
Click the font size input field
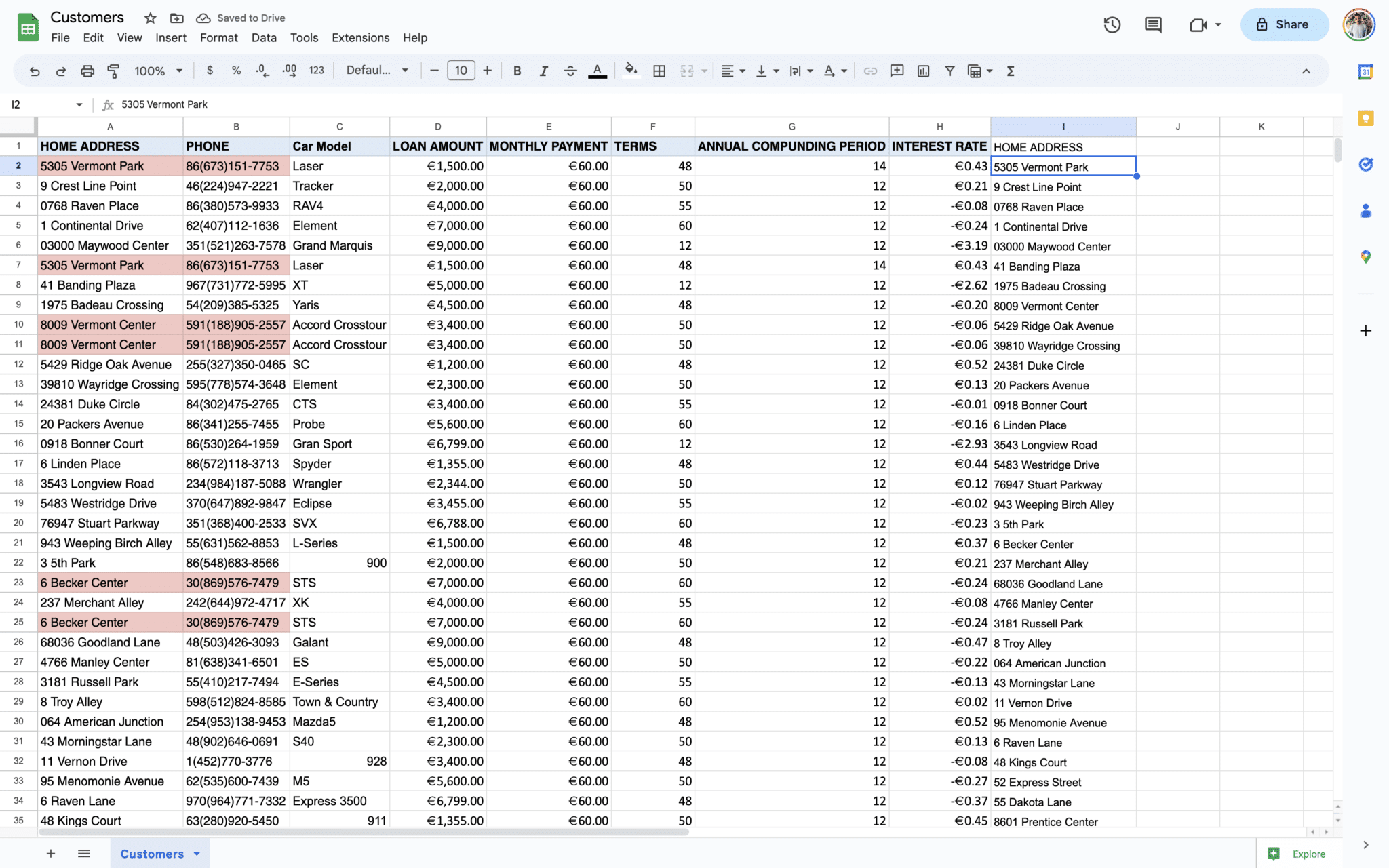(x=461, y=71)
